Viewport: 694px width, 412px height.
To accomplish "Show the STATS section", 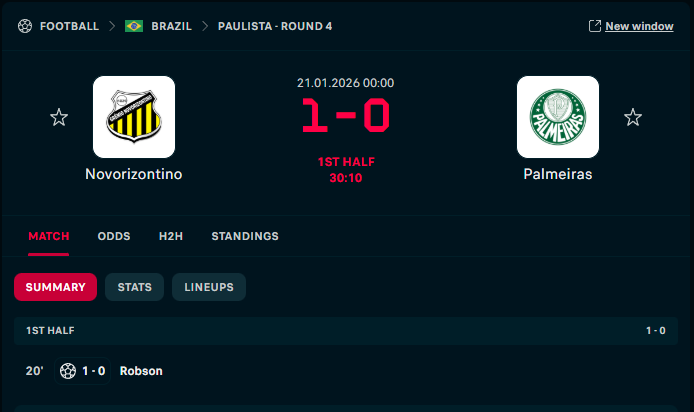I will pyautogui.click(x=135, y=287).
